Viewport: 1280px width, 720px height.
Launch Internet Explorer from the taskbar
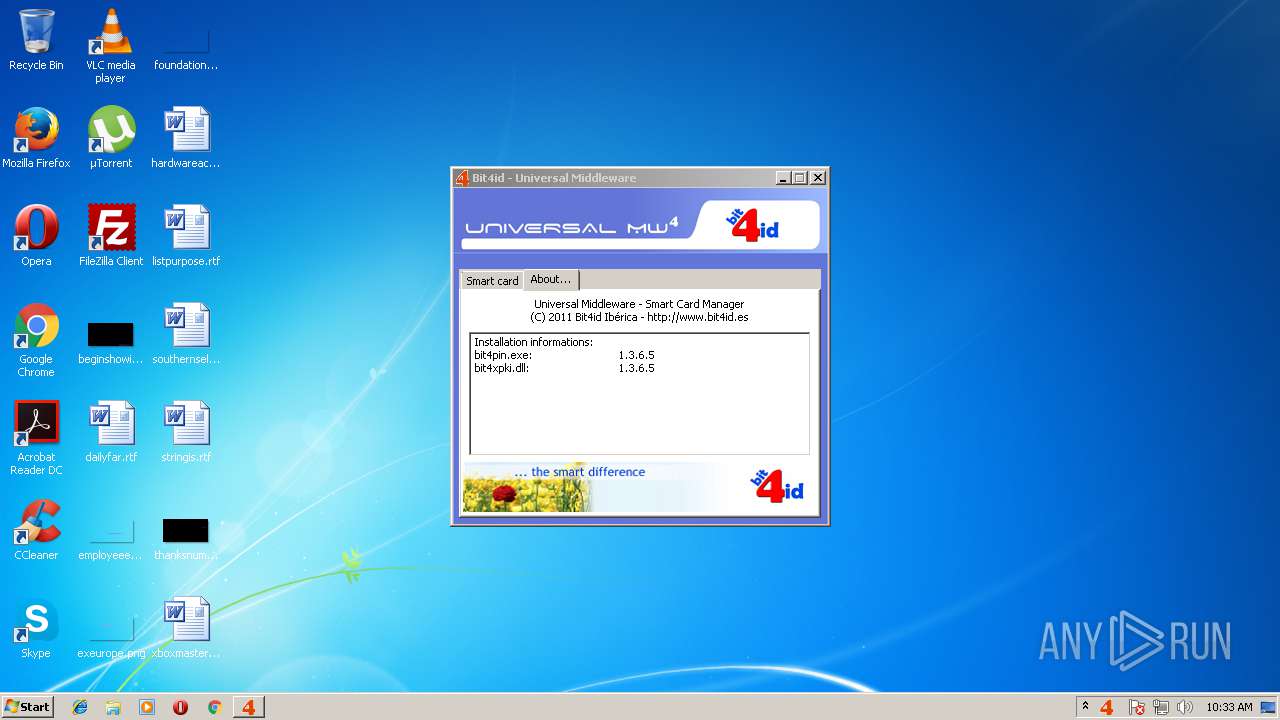pyautogui.click(x=80, y=707)
